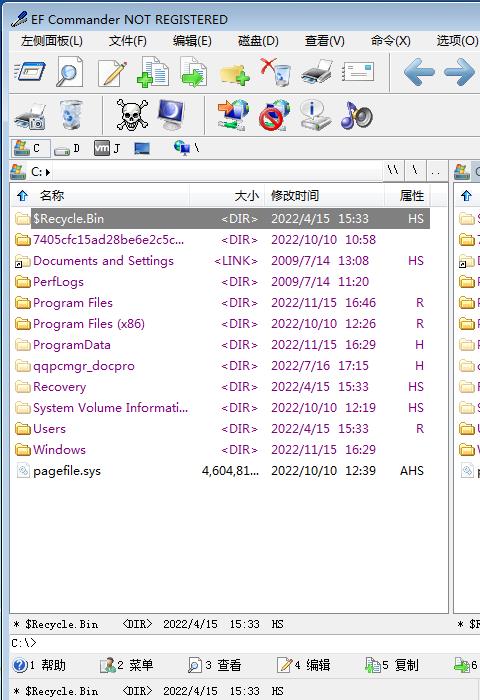Image resolution: width=480 pixels, height=700 pixels.
Task: Open the network backslash drive button
Action: [x=187, y=148]
